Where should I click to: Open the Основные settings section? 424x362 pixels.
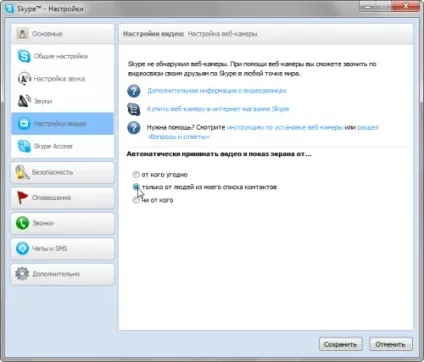click(62, 34)
